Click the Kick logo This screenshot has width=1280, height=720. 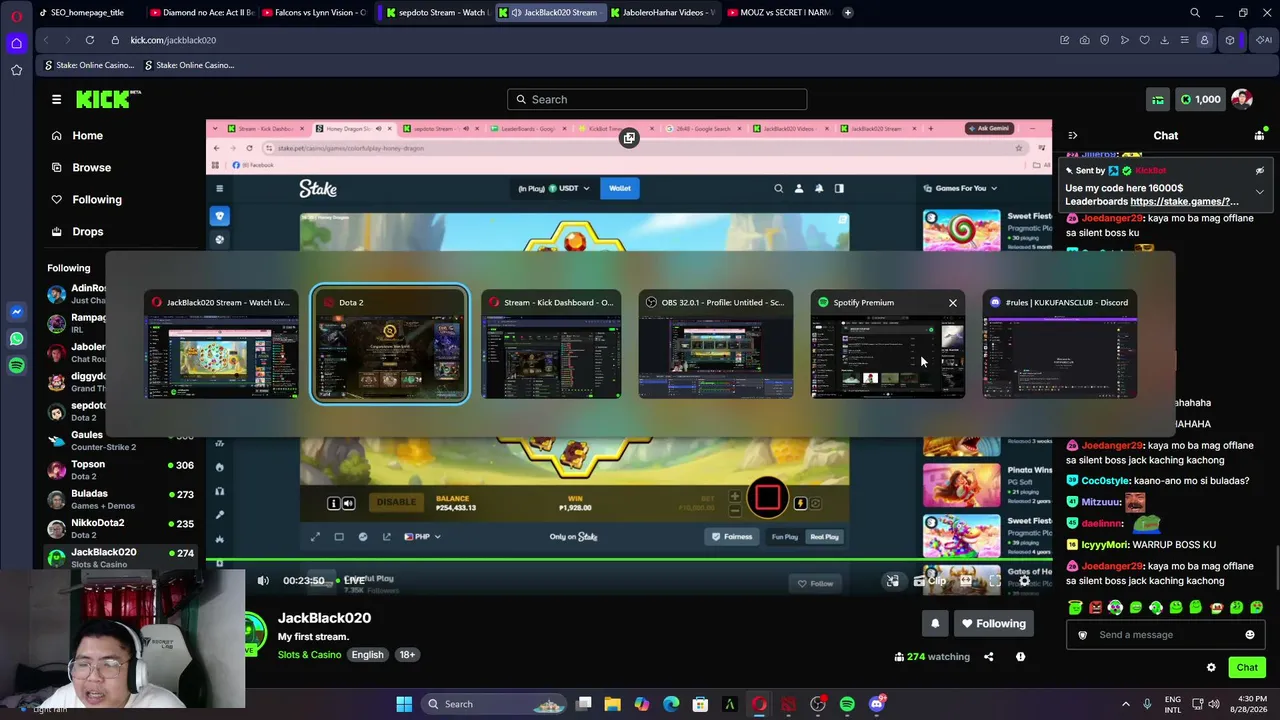click(108, 99)
